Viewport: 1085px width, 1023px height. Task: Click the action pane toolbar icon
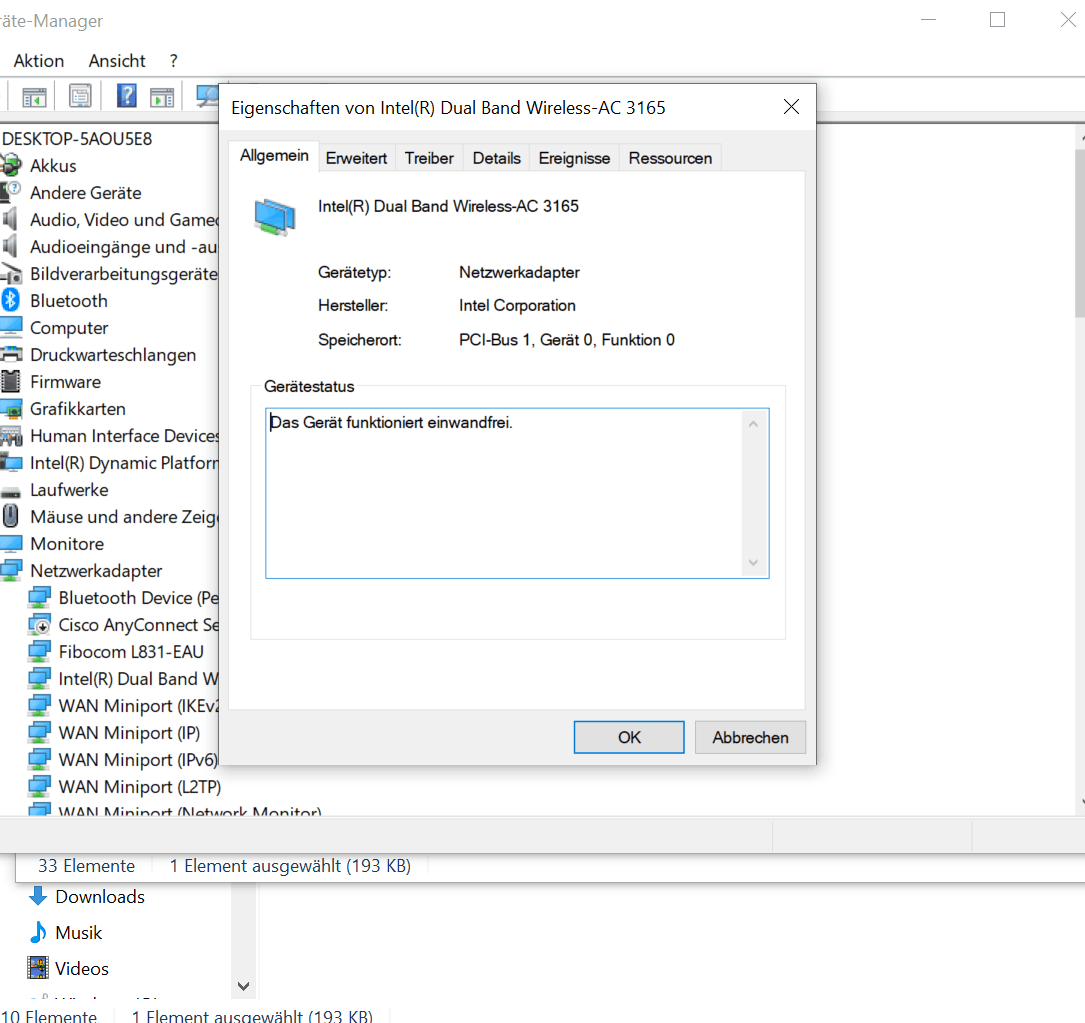[x=162, y=97]
